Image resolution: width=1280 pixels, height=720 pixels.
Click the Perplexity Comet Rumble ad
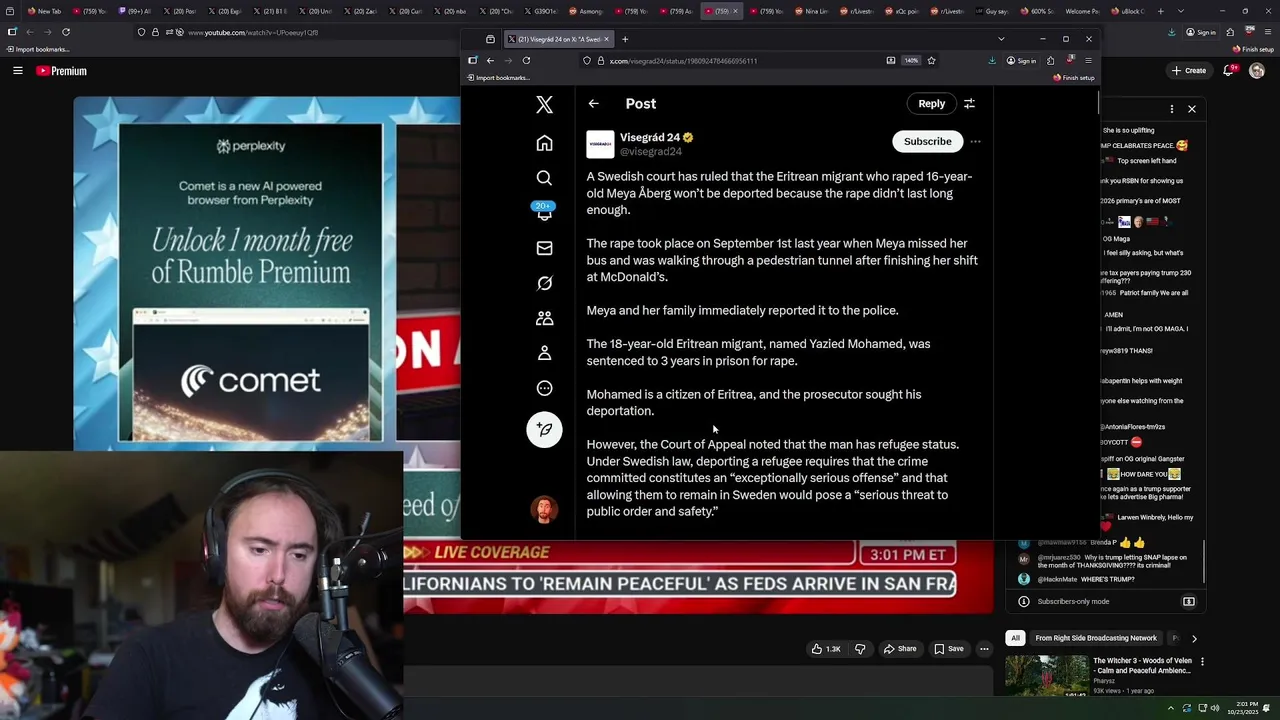pos(250,282)
